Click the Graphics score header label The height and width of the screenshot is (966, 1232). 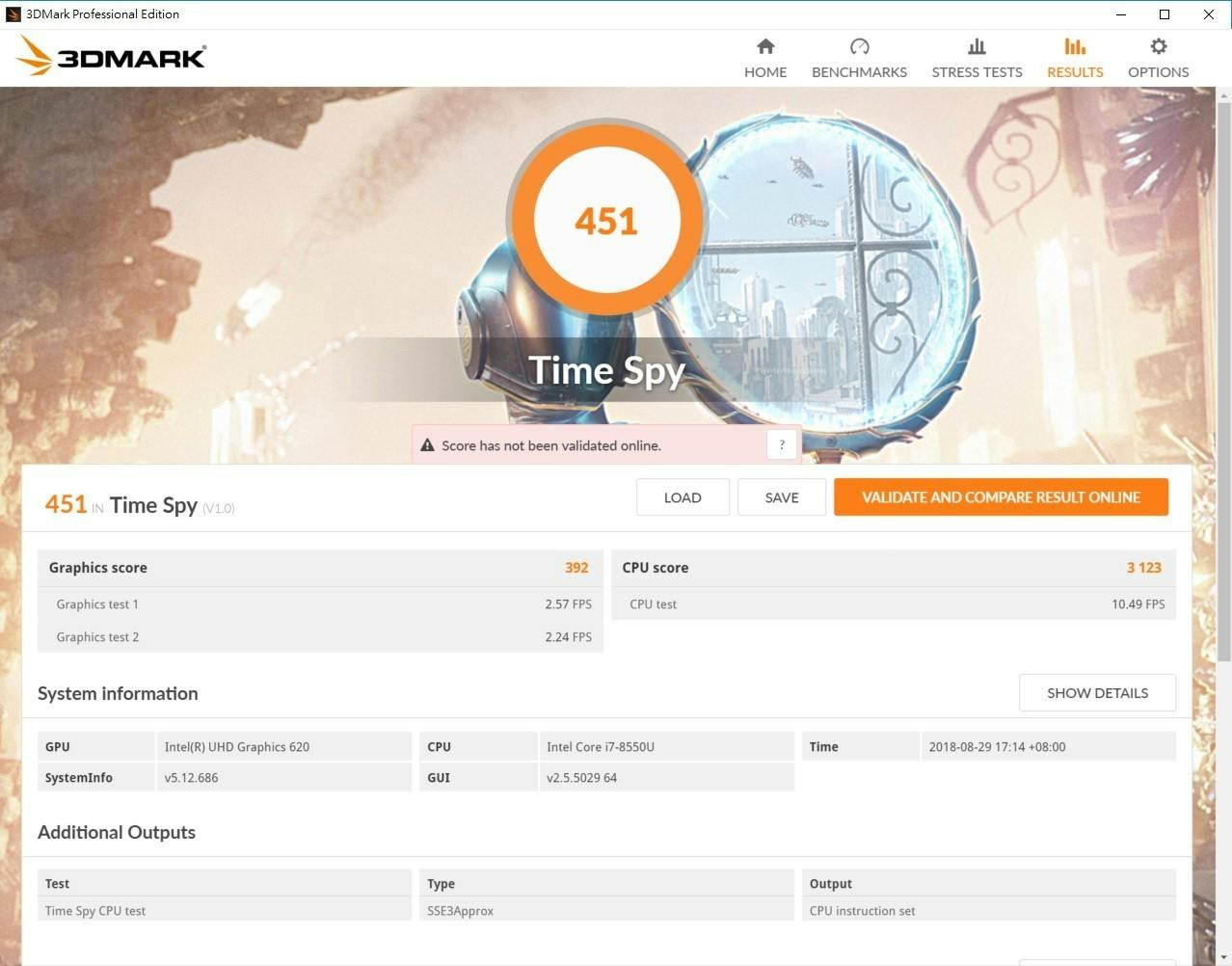tap(98, 568)
